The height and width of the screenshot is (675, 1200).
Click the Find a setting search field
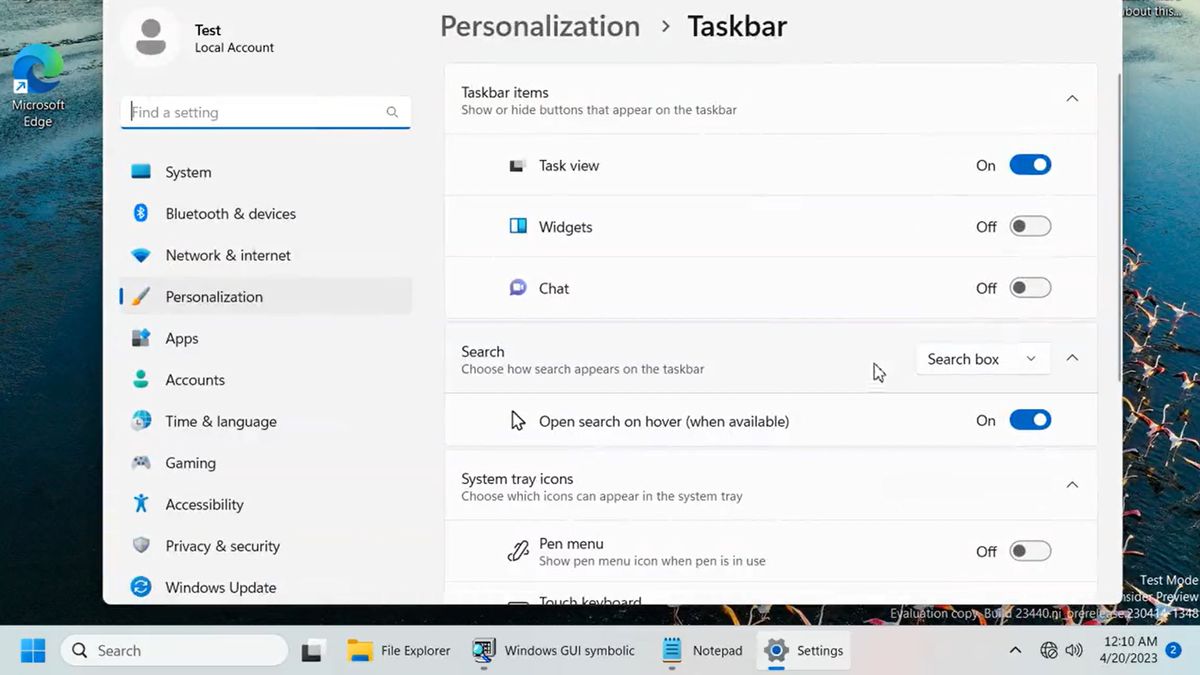[265, 112]
